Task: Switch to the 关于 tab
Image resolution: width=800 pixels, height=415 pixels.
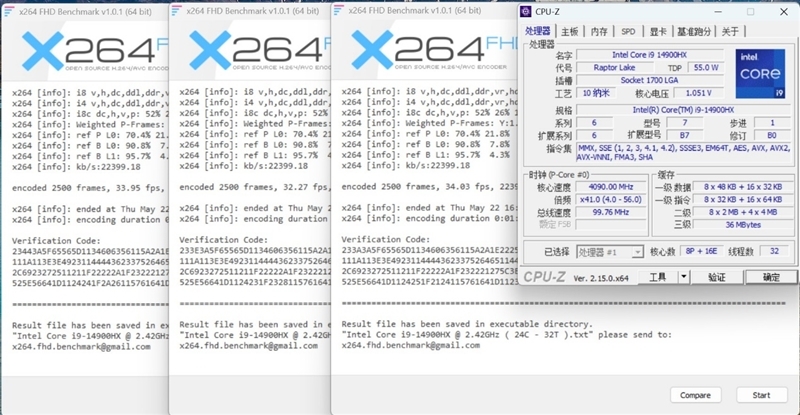Action: 730,32
